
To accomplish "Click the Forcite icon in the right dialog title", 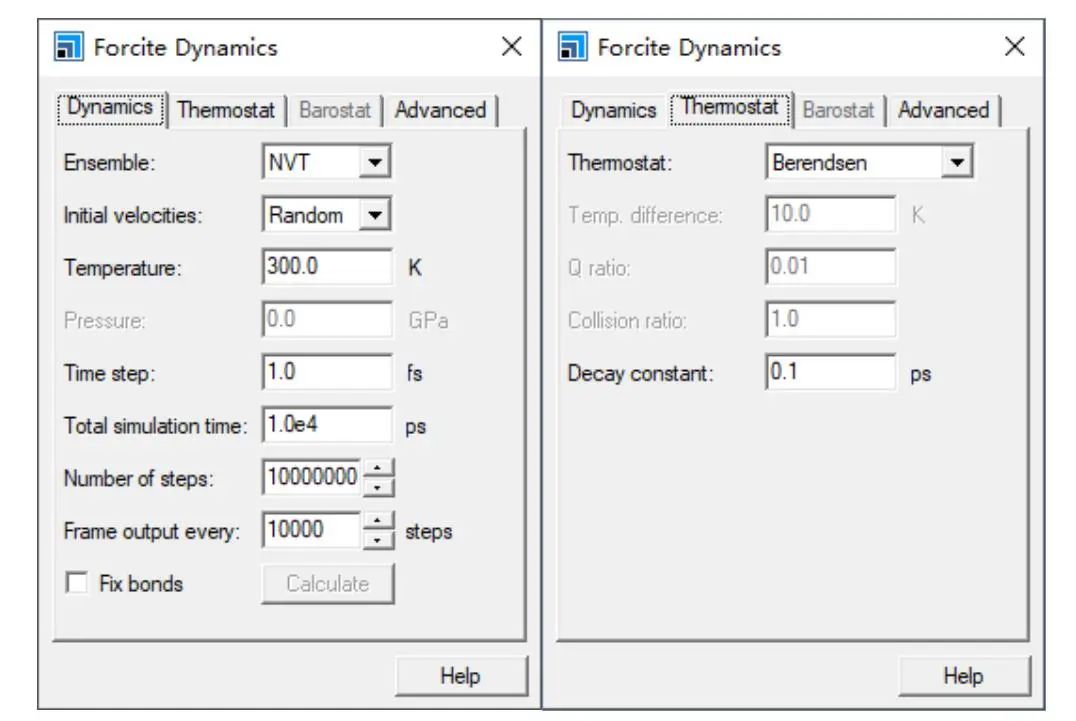I will pyautogui.click(x=572, y=47).
